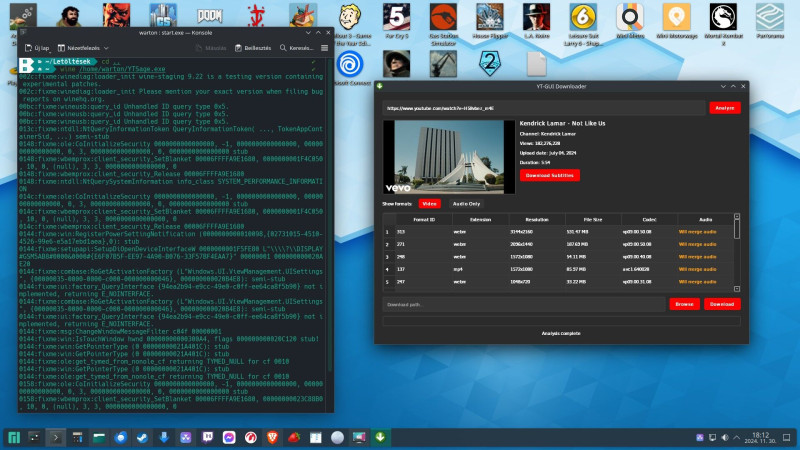
Task: Click the Browse button
Action: pos(684,304)
